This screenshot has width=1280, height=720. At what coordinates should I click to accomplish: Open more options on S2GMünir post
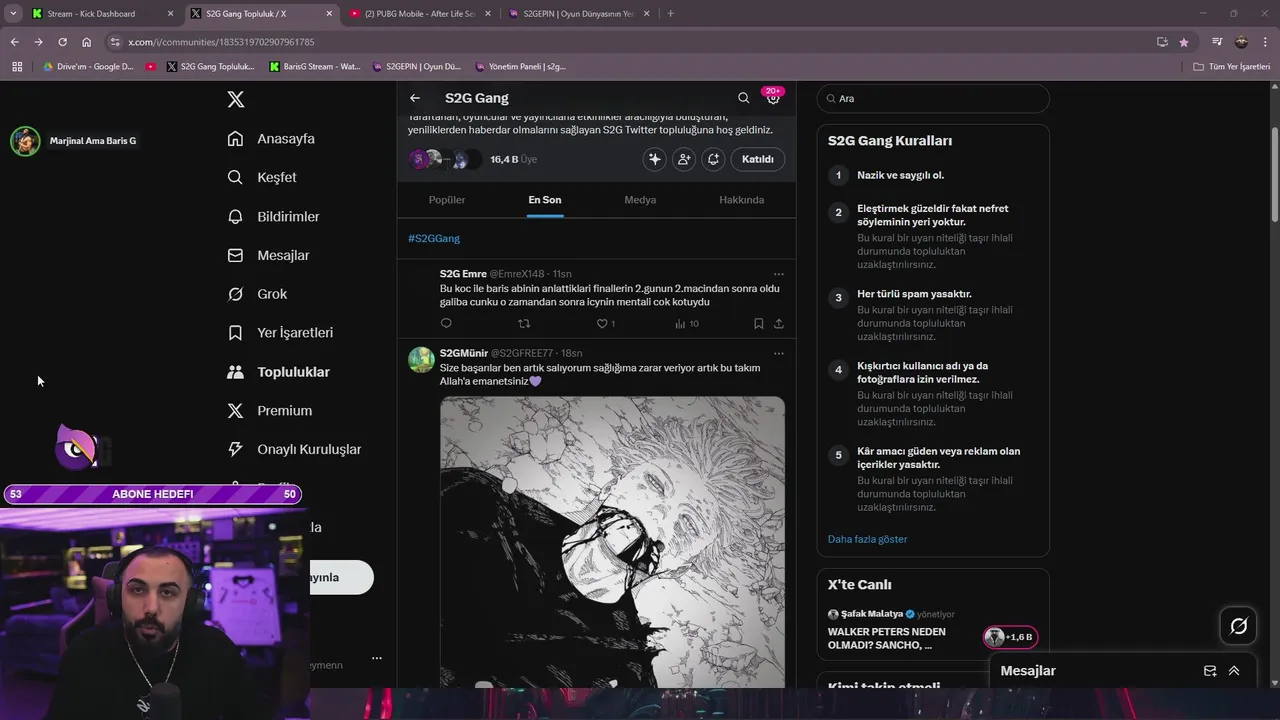click(x=779, y=353)
